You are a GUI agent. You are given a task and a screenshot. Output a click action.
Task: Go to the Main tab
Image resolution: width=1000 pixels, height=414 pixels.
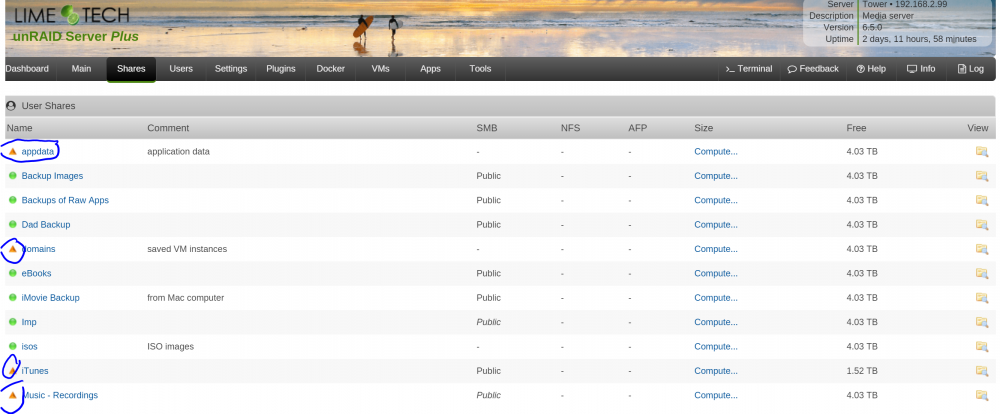[81, 69]
